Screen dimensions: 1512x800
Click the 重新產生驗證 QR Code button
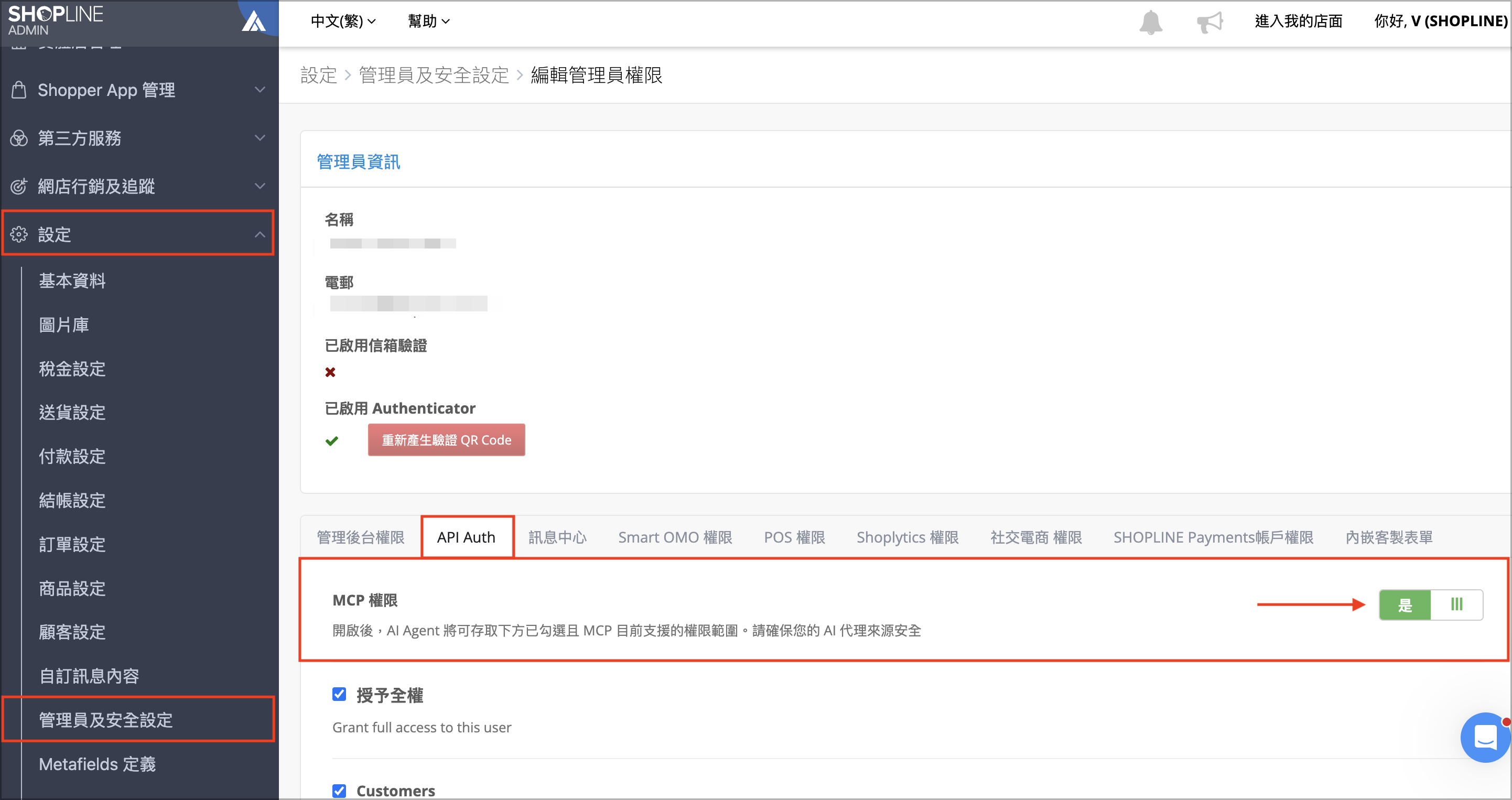tap(446, 440)
